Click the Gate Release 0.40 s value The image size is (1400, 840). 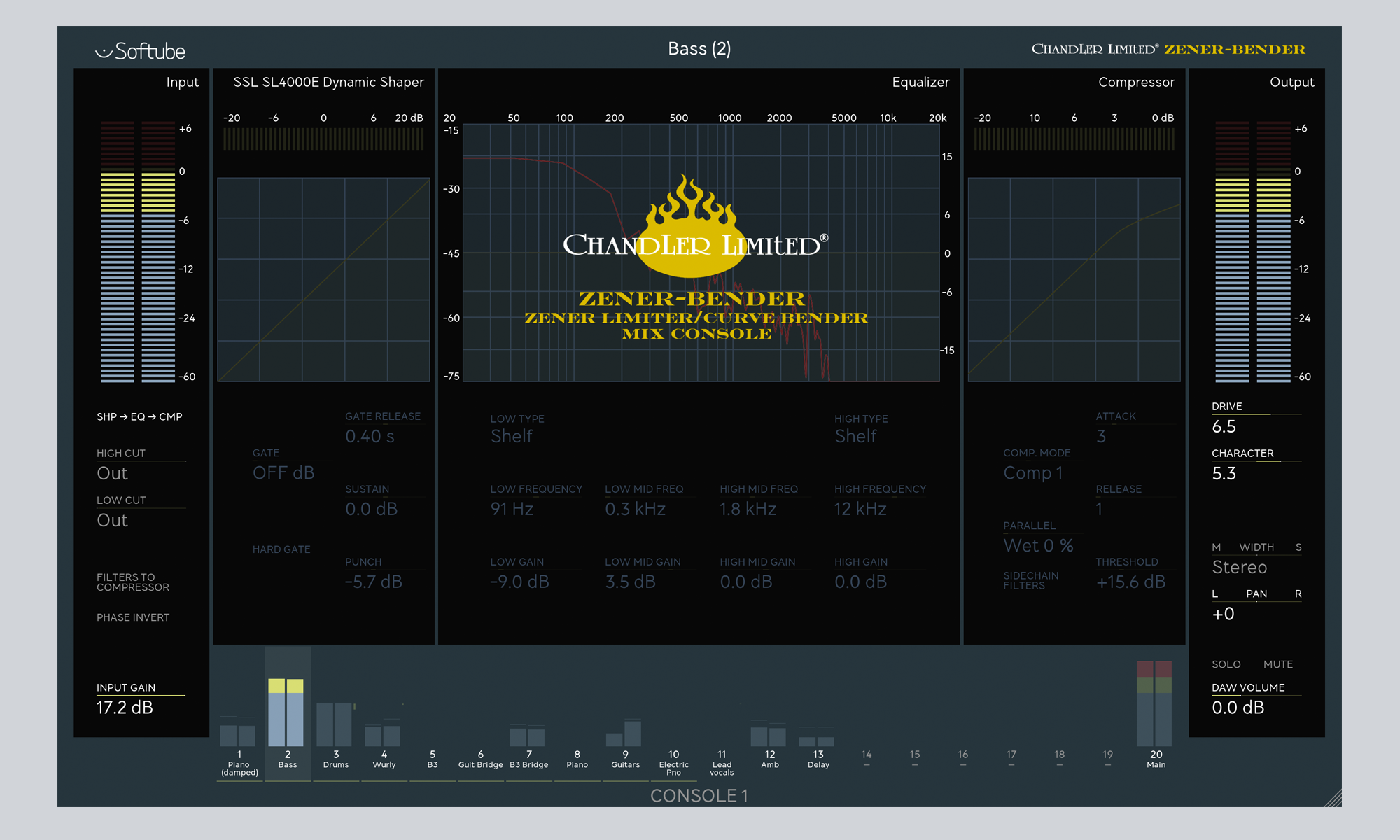coord(370,437)
